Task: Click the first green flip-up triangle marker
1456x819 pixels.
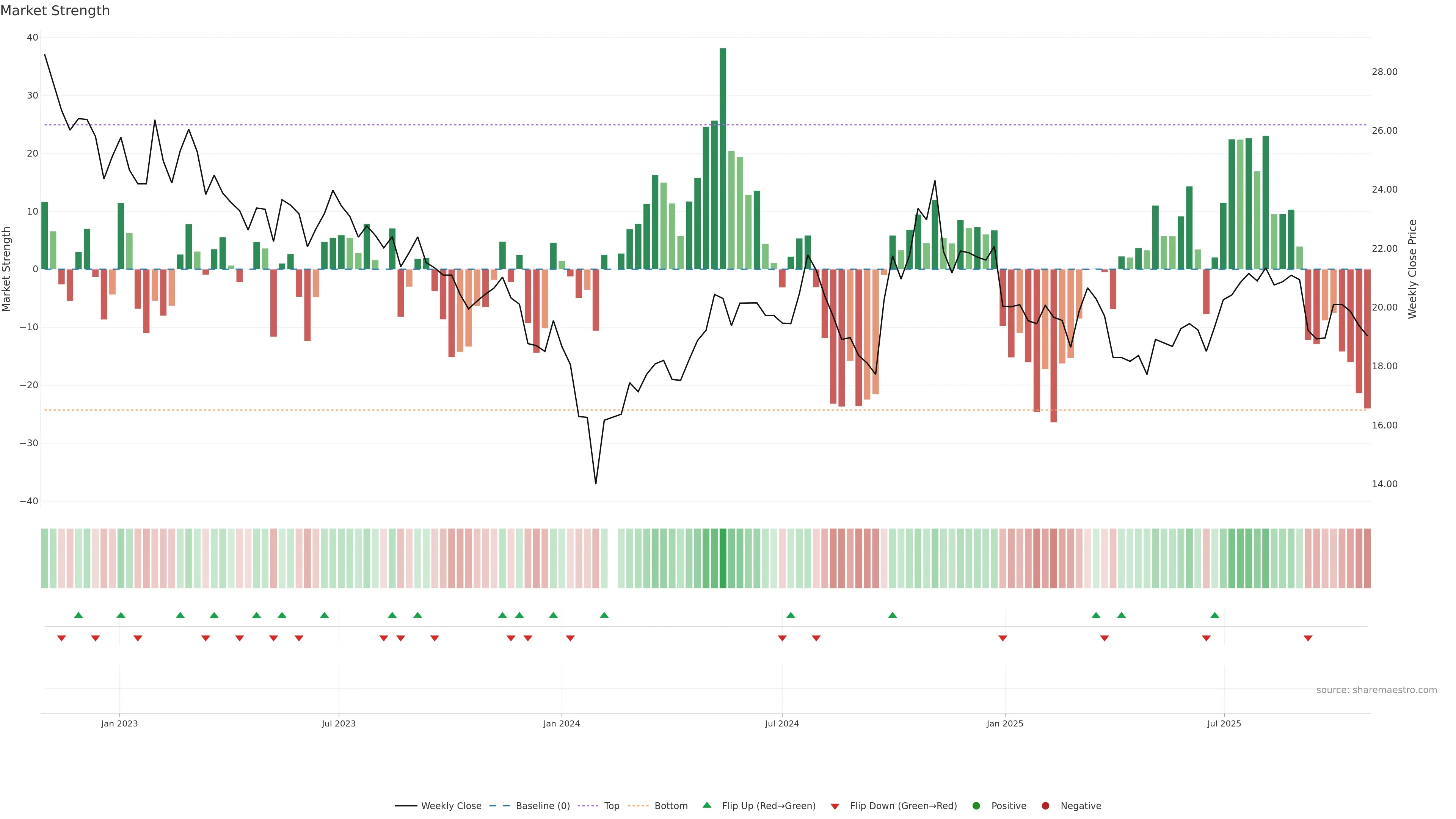Action: [78, 615]
